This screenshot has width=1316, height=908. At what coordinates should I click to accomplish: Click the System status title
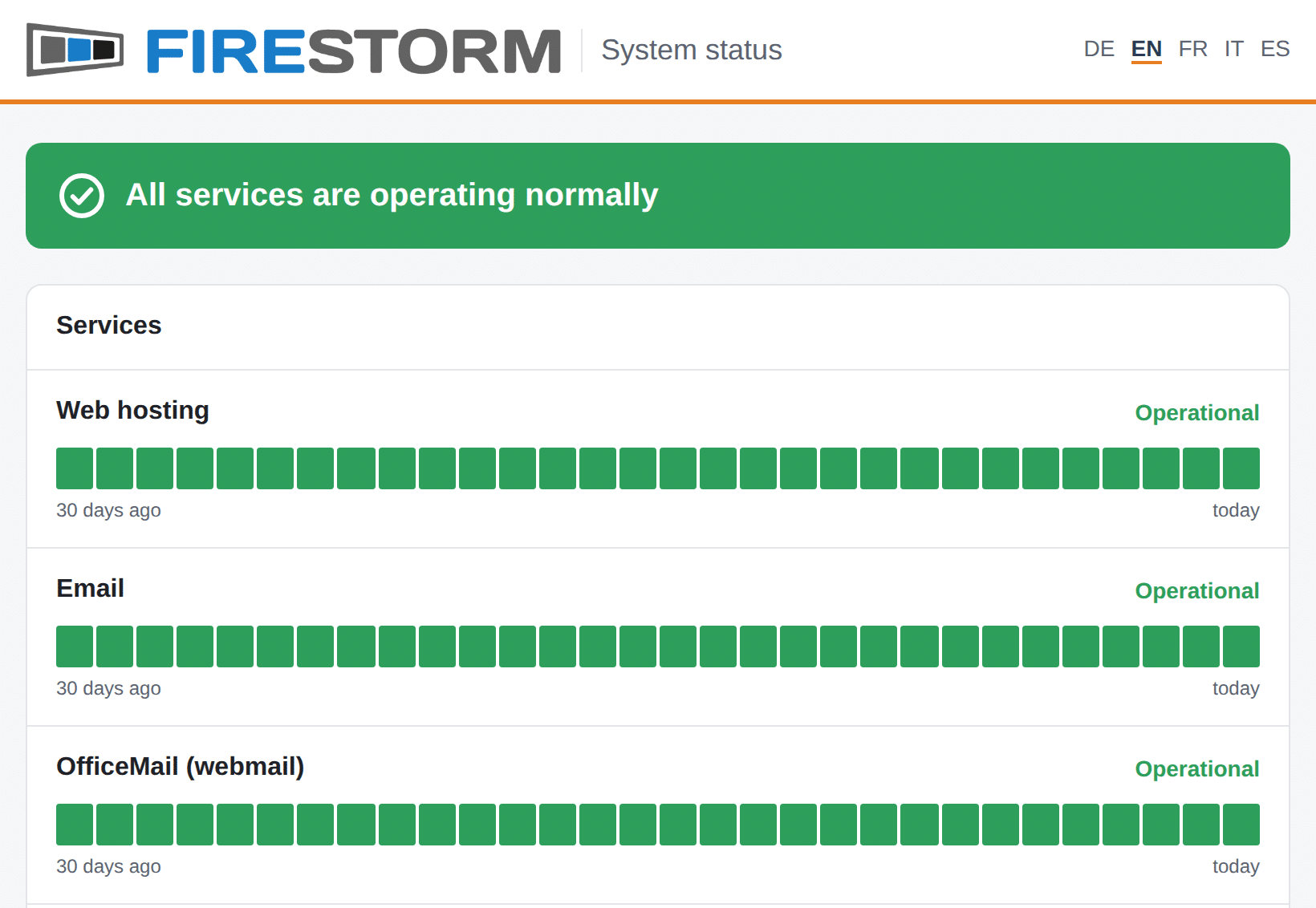[x=692, y=50]
